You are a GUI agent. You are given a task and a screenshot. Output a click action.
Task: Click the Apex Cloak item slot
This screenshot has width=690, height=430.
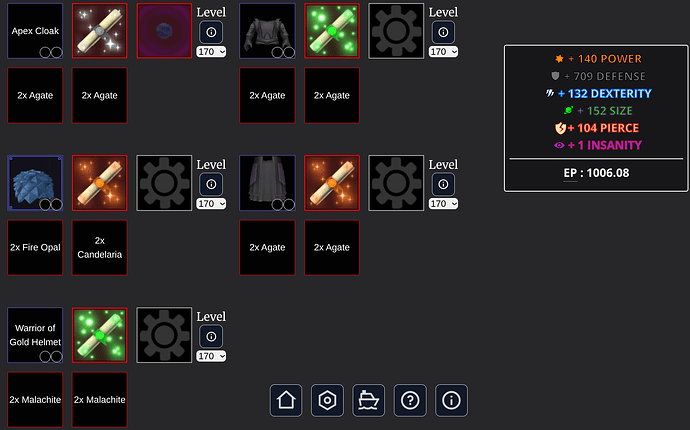35,31
